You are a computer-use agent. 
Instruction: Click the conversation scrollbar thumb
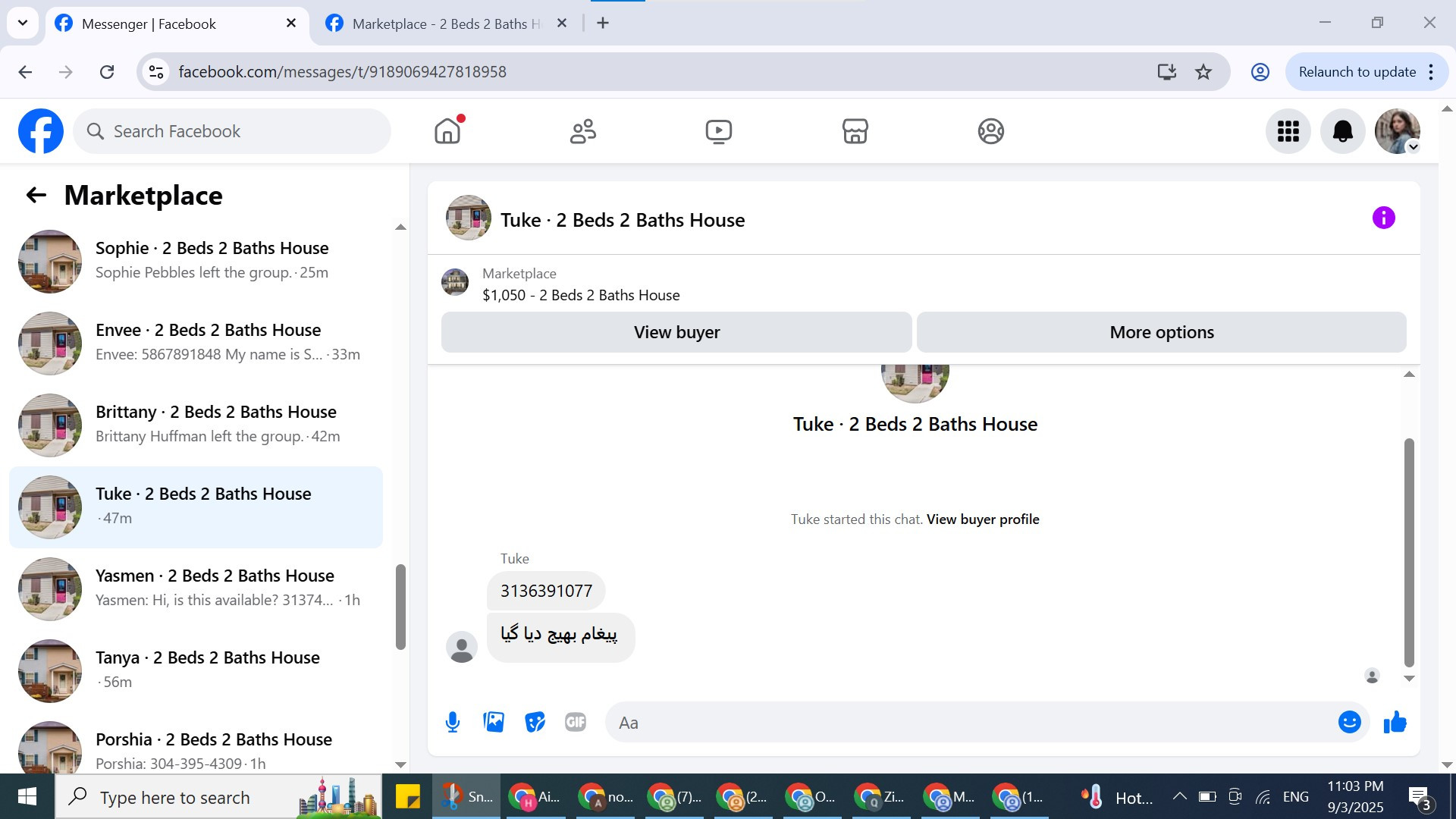1409,553
